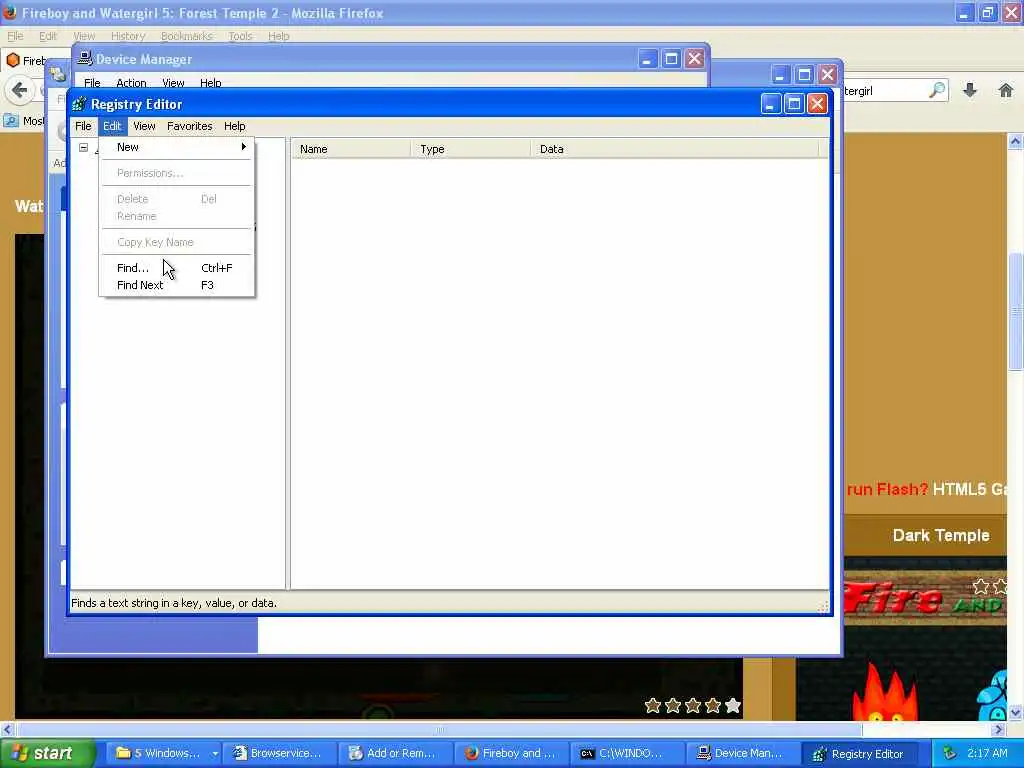Open Firefox downloads arrow icon
Viewport: 1024px width, 768px height.
coord(970,90)
